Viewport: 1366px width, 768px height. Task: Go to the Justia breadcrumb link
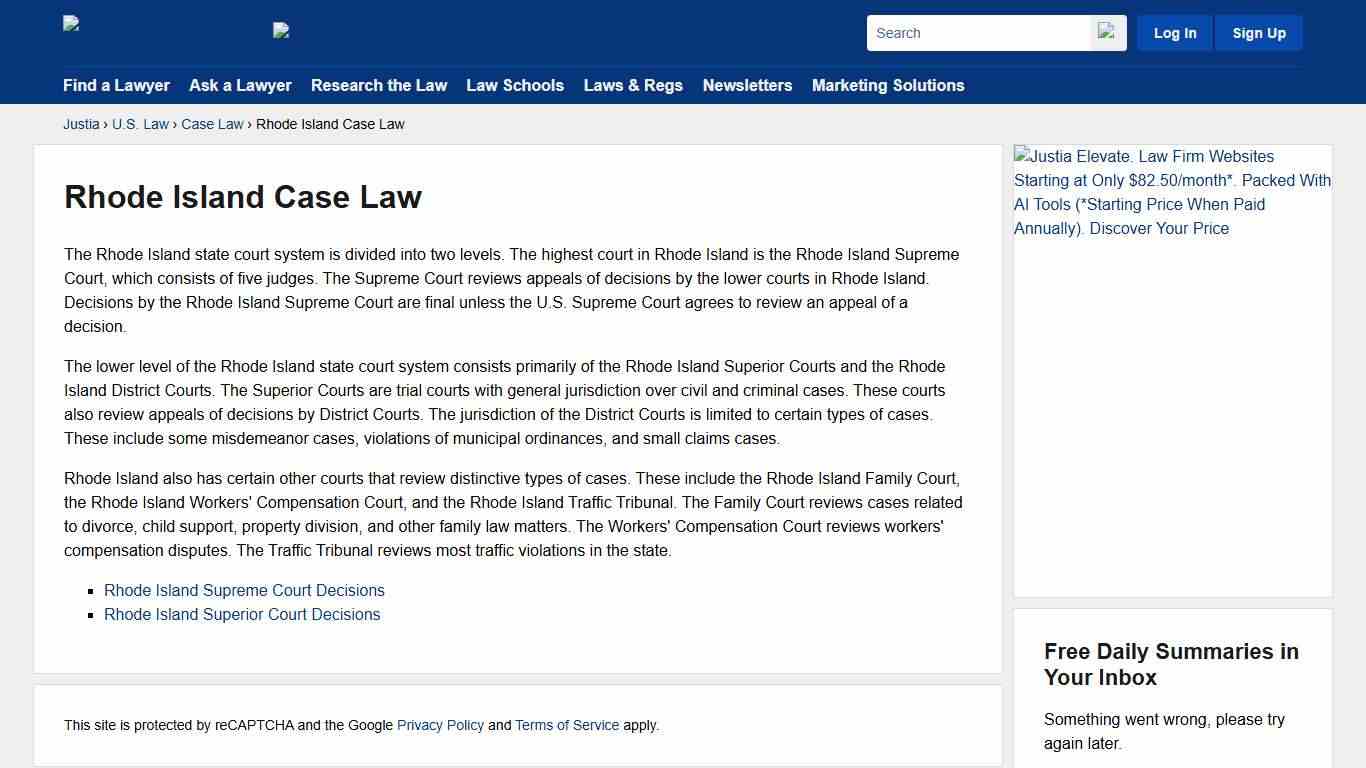[x=81, y=124]
